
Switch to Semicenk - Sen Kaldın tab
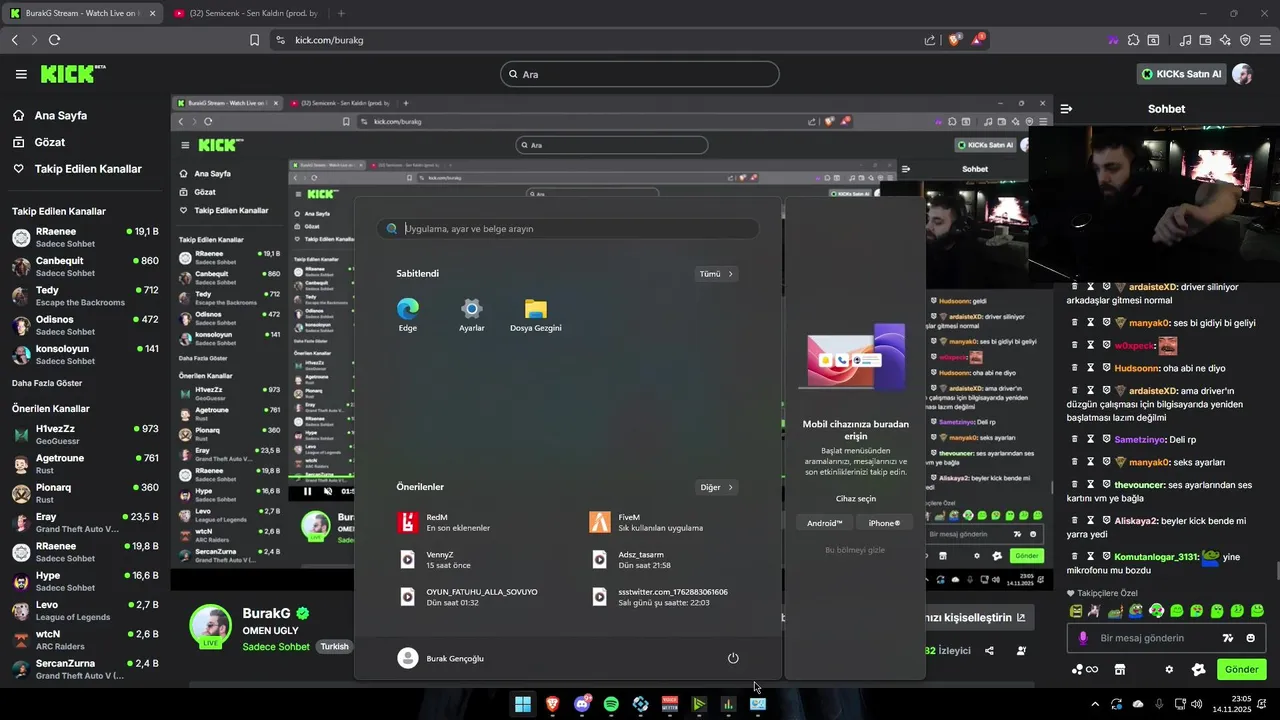pos(245,13)
